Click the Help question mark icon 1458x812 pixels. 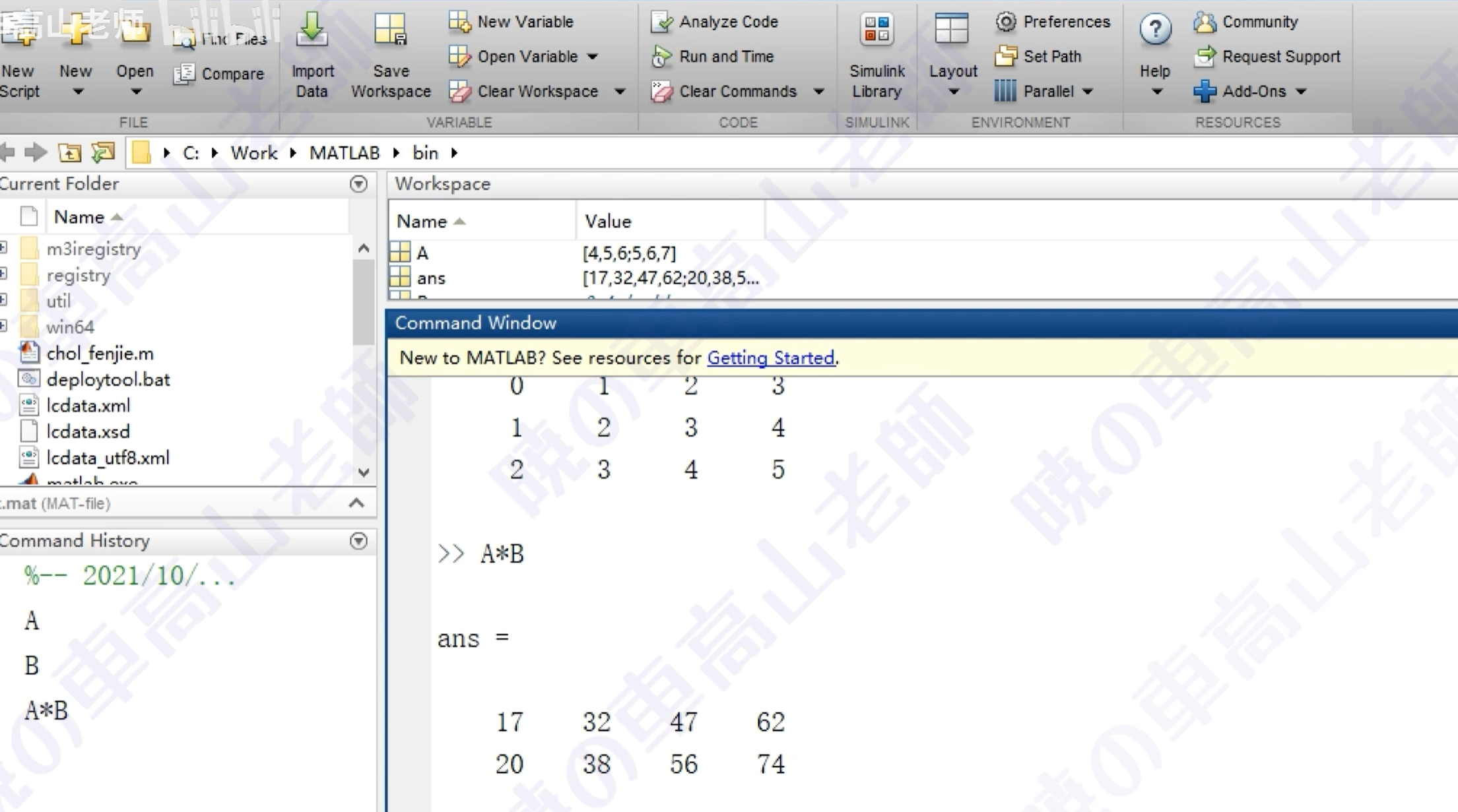tap(1155, 30)
